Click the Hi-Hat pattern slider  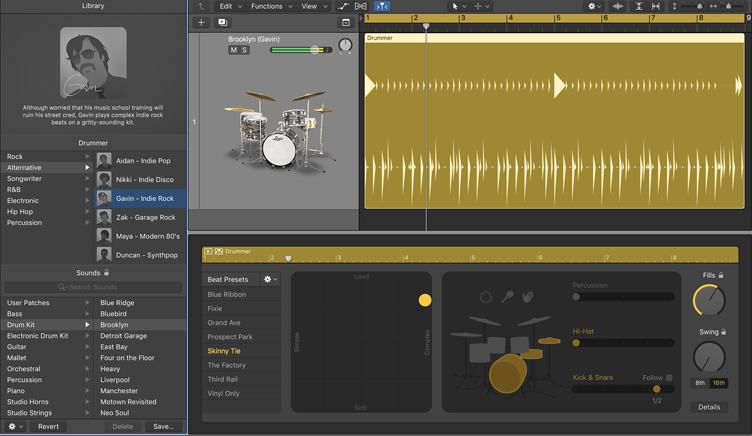click(623, 343)
